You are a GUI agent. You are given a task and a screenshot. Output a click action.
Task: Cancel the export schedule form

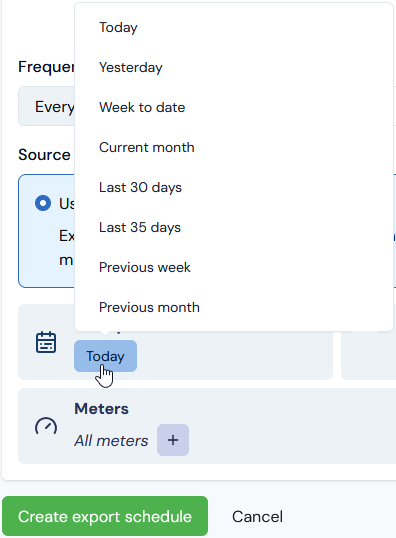(257, 516)
